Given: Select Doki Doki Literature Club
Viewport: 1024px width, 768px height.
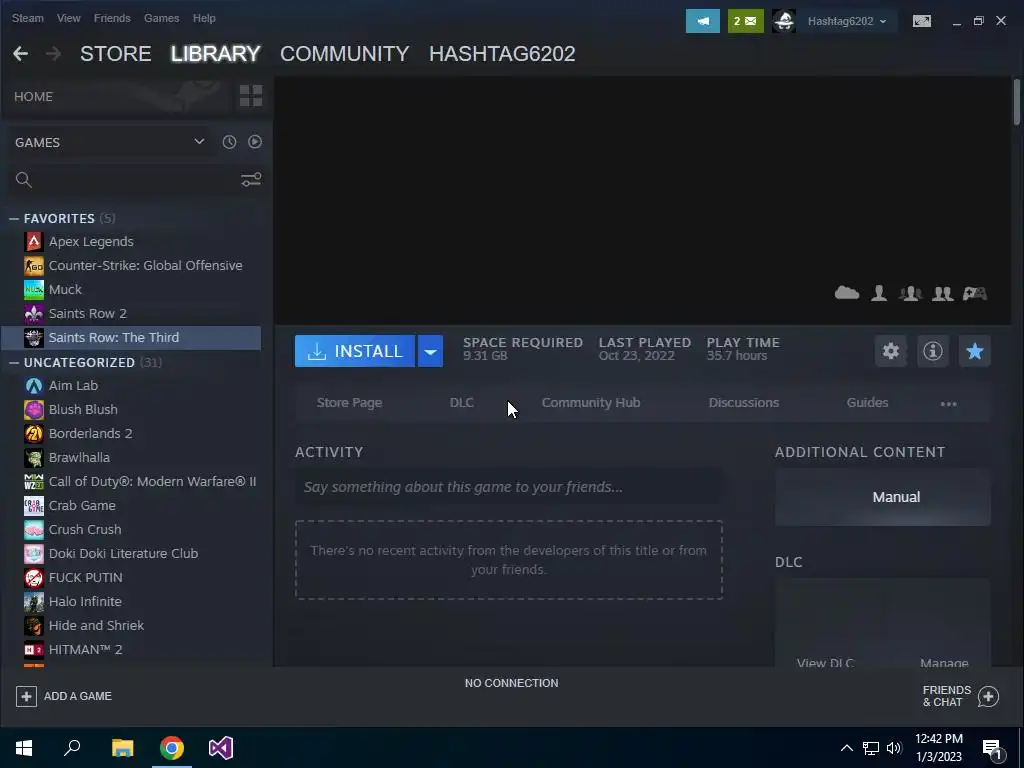Looking at the screenshot, I should [131, 554].
